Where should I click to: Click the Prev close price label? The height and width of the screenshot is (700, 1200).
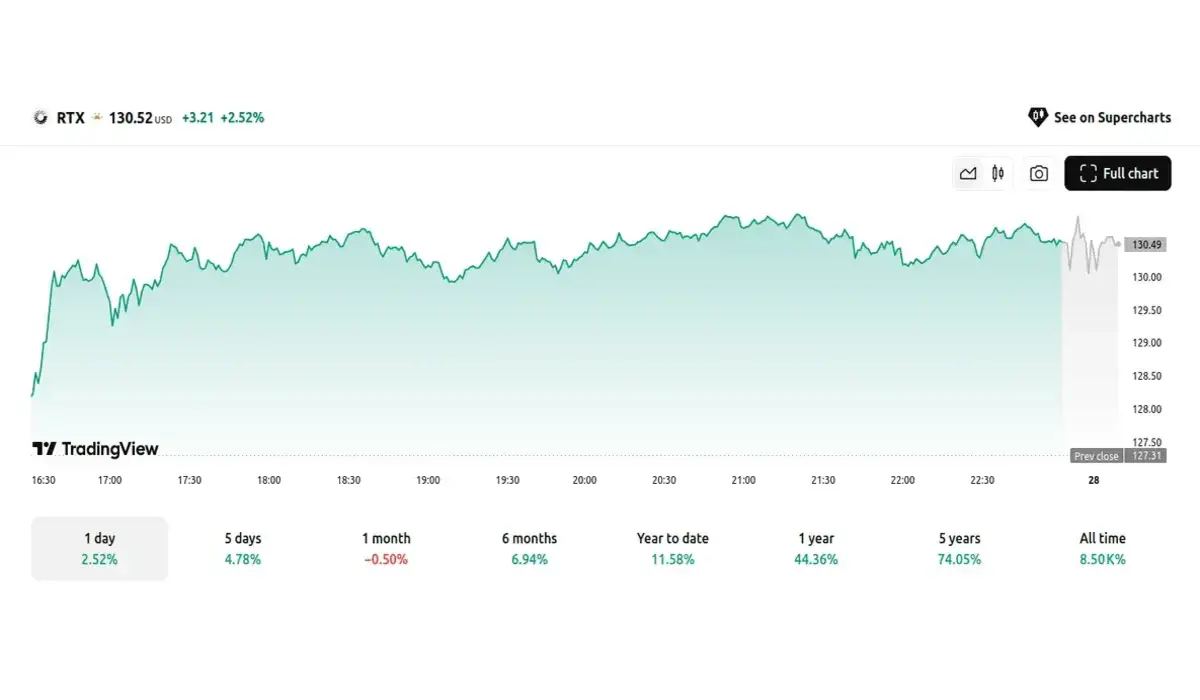click(1096, 456)
